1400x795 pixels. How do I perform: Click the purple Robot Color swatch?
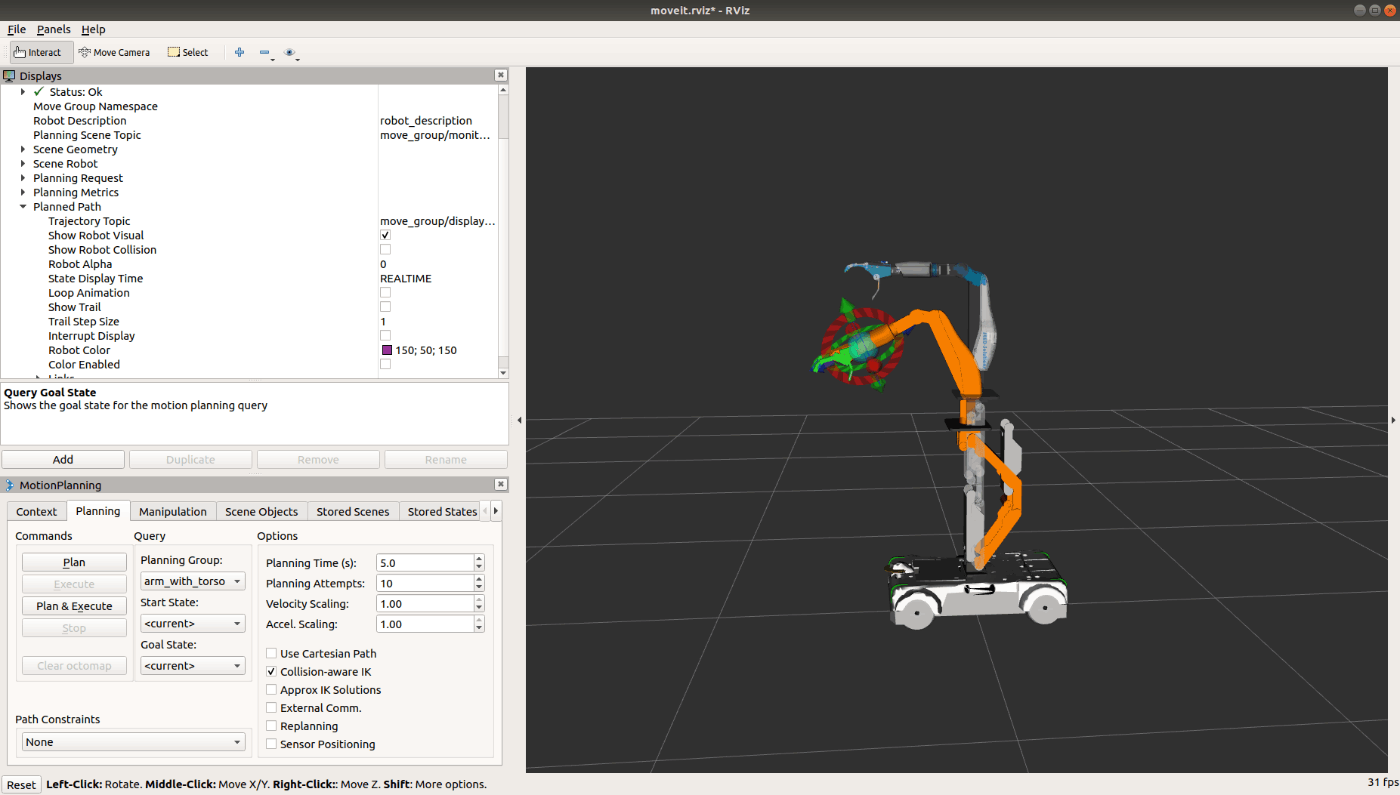[x=386, y=350]
